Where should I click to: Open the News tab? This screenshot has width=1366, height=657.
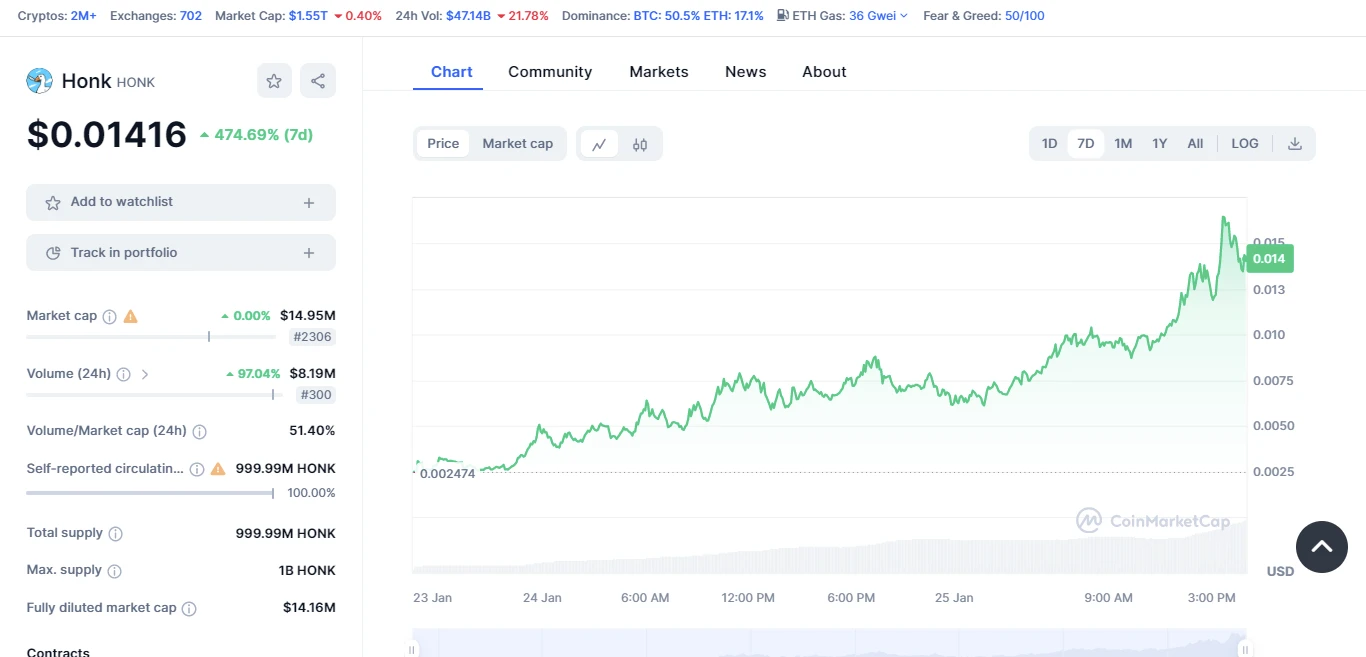[746, 72]
